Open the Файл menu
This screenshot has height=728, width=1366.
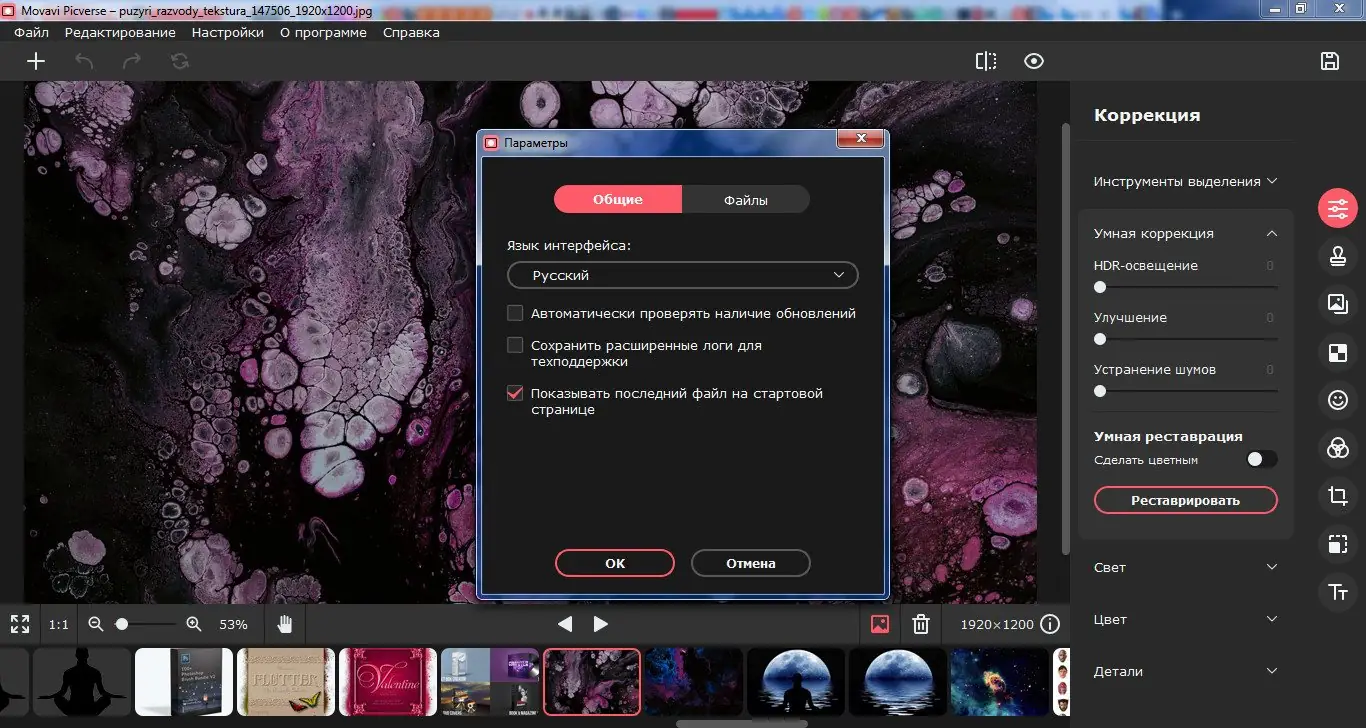click(x=32, y=32)
